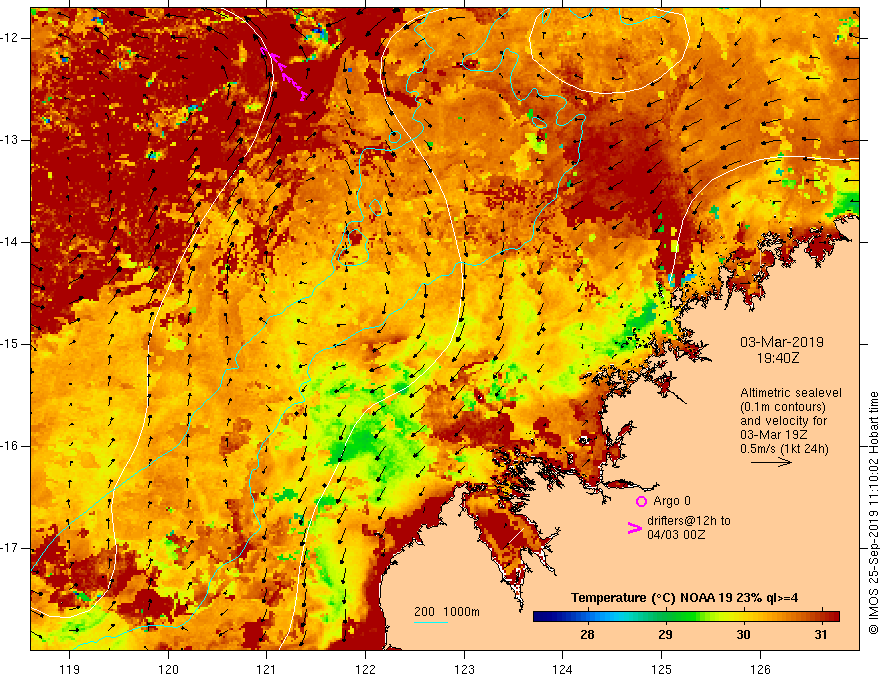Click the time text 19:40Z
880x680 pixels.
(778, 357)
